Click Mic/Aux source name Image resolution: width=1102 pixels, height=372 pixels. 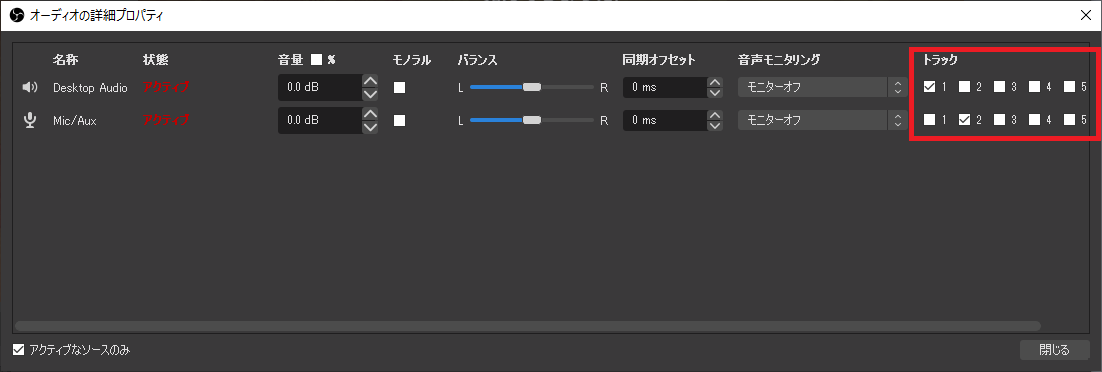point(74,120)
